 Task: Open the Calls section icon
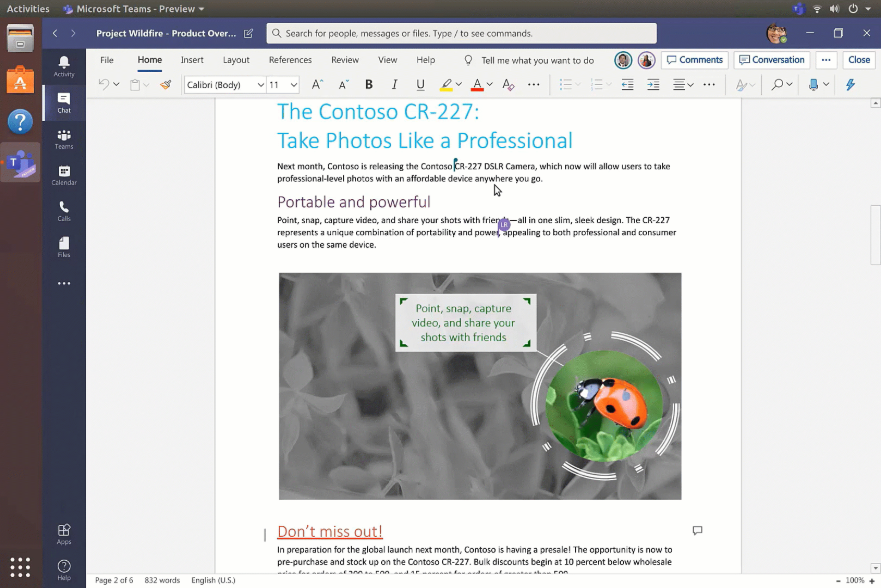pyautogui.click(x=64, y=211)
